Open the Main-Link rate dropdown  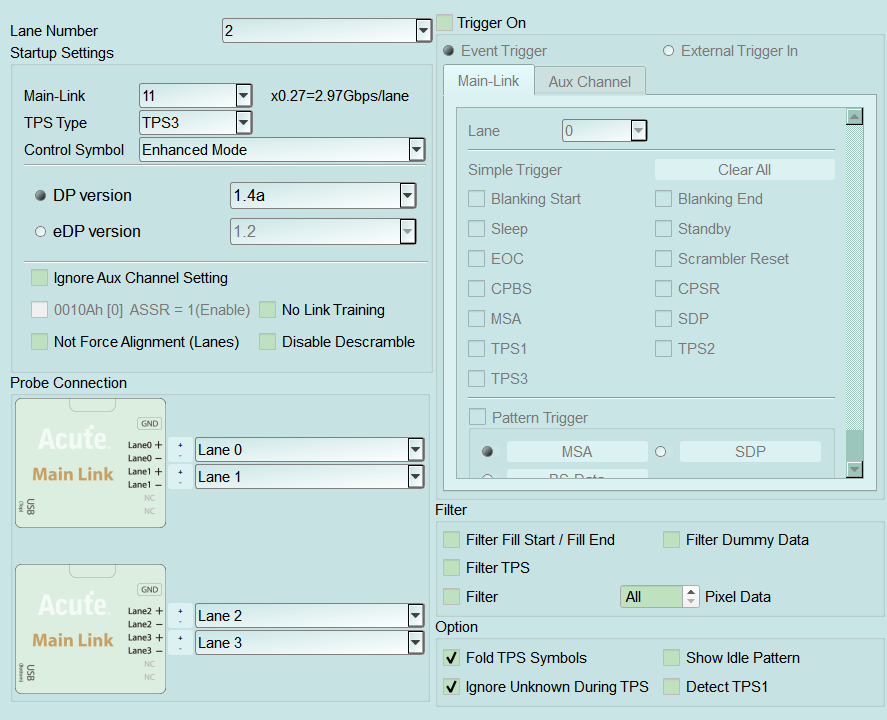tap(244, 96)
